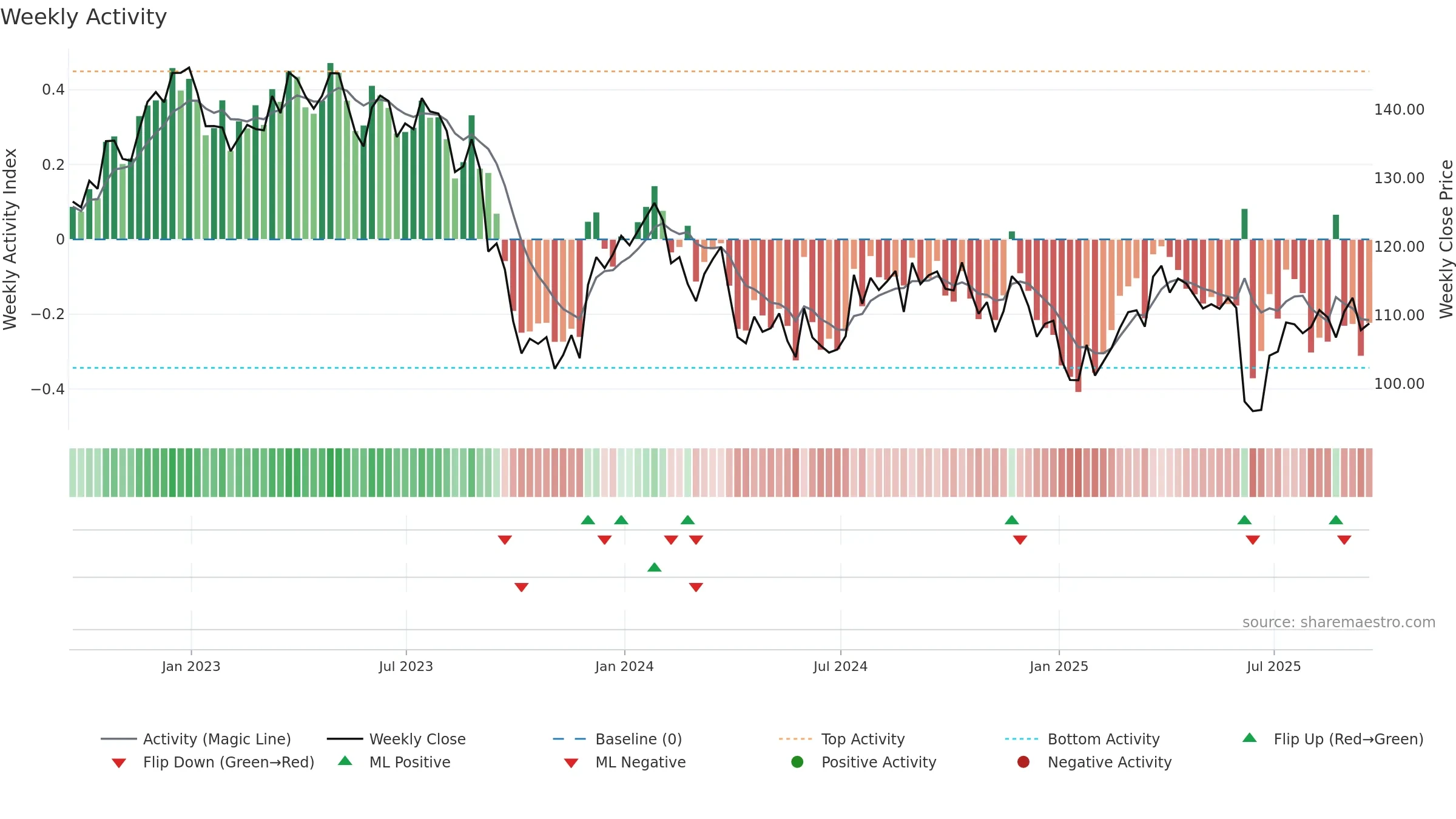Screen dimensions: 1456x819
Task: Toggle the Activity (Magic Line) legend entry
Action: [196, 739]
